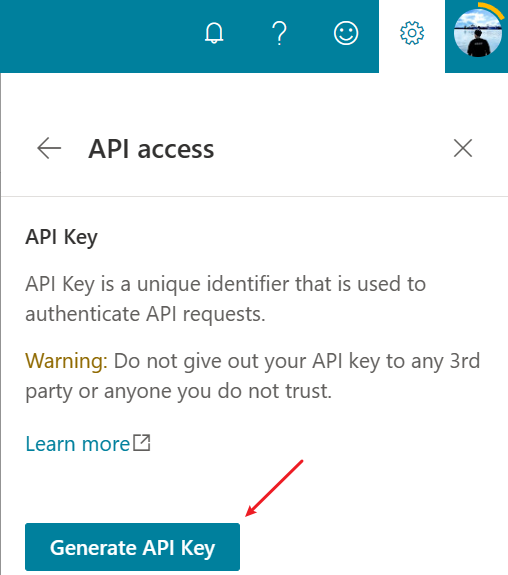The image size is (508, 575).
Task: Send feedback via the smiley face icon
Action: (346, 33)
